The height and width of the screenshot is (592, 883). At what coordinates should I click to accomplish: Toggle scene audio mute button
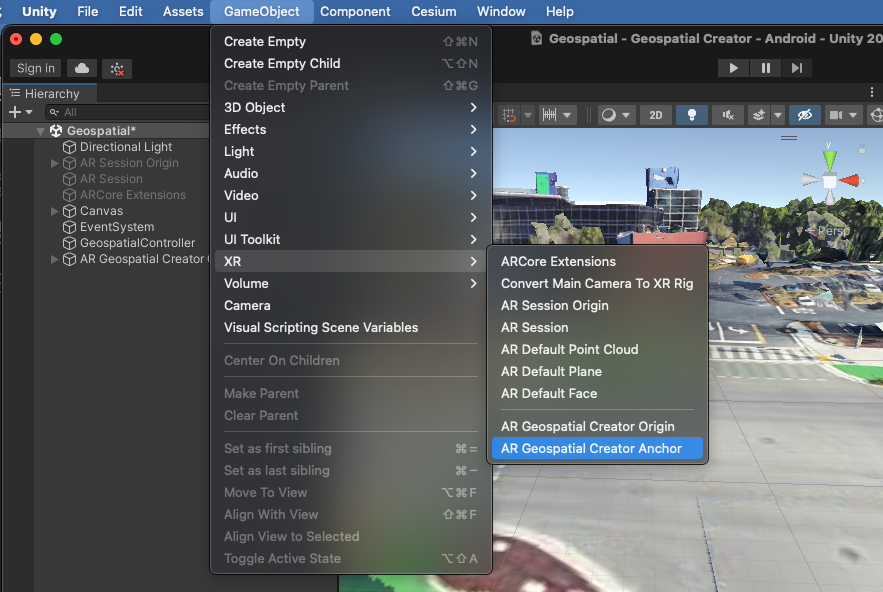click(728, 115)
